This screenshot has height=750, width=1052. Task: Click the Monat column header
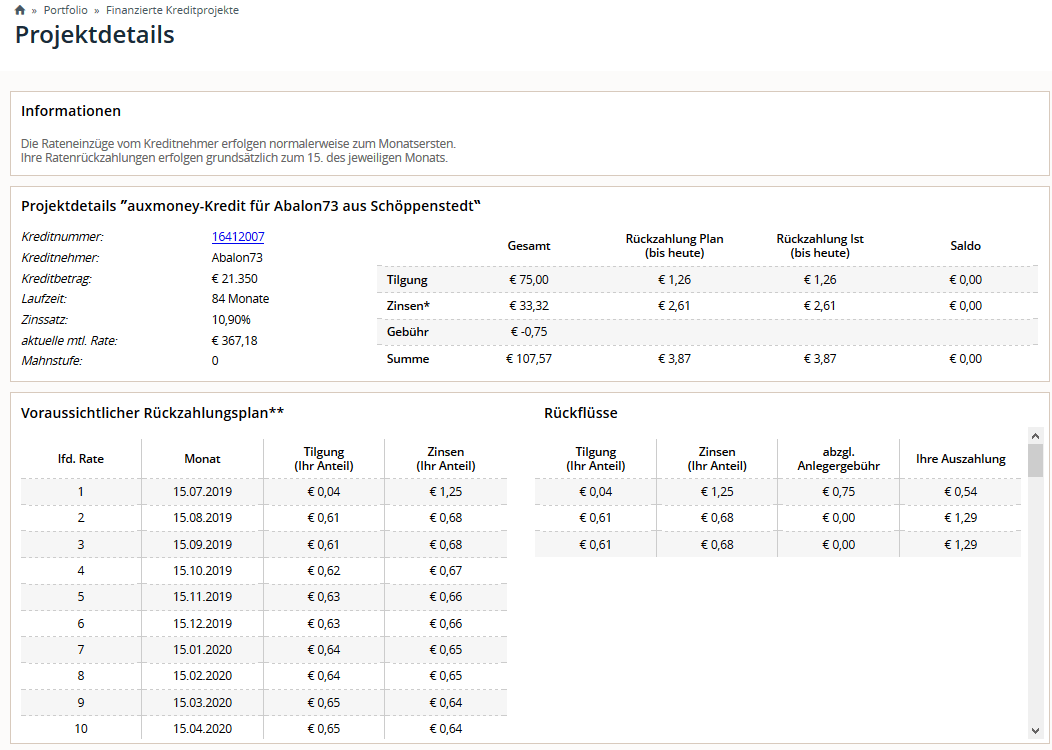coord(203,459)
